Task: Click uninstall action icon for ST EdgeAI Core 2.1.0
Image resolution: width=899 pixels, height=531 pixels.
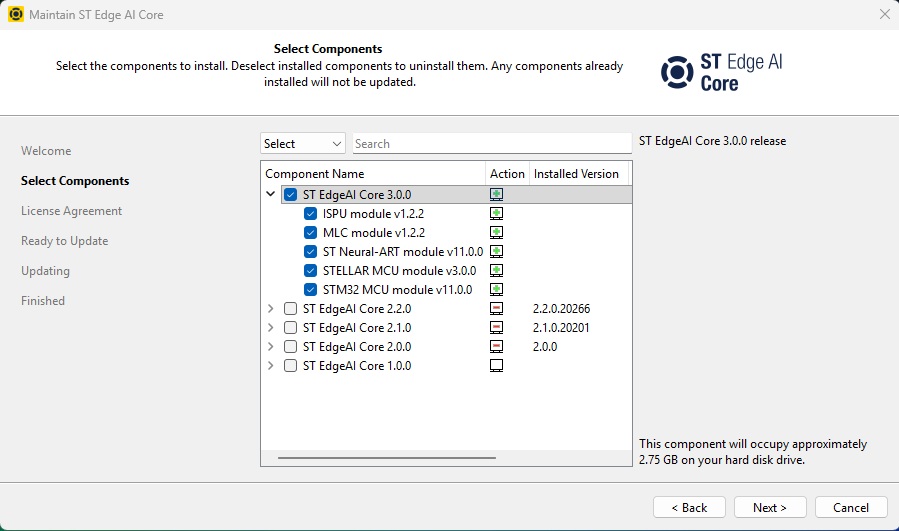Action: click(497, 327)
